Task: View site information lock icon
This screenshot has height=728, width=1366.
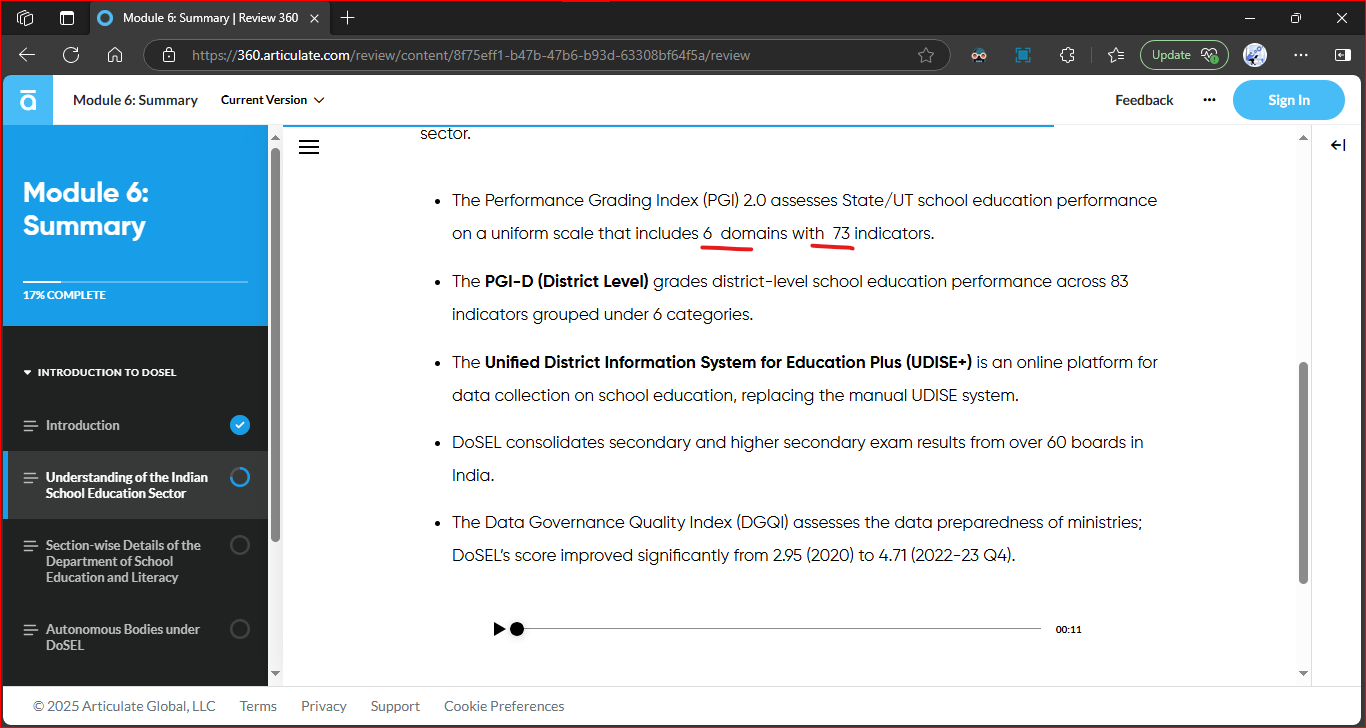Action: tap(169, 55)
